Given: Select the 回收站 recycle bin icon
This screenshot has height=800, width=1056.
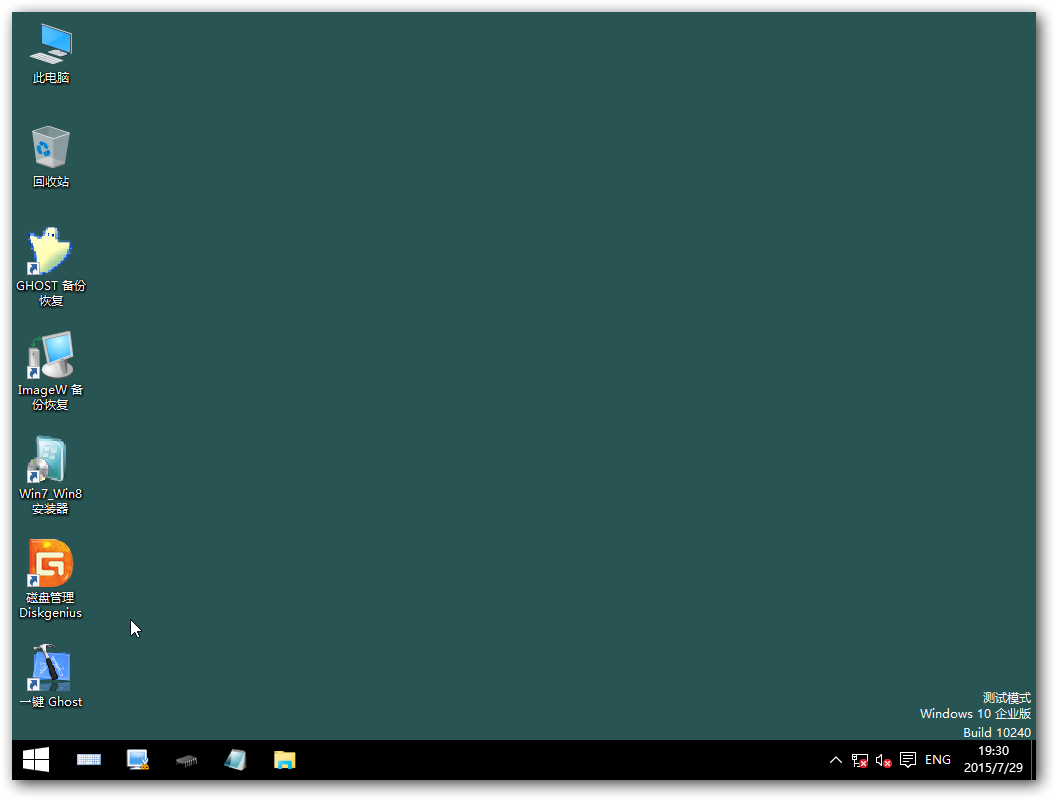Looking at the screenshot, I should (51, 158).
